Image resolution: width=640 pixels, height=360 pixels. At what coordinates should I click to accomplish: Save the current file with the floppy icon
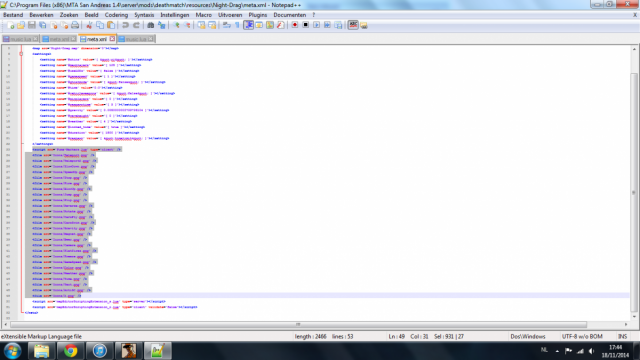pos(32,25)
